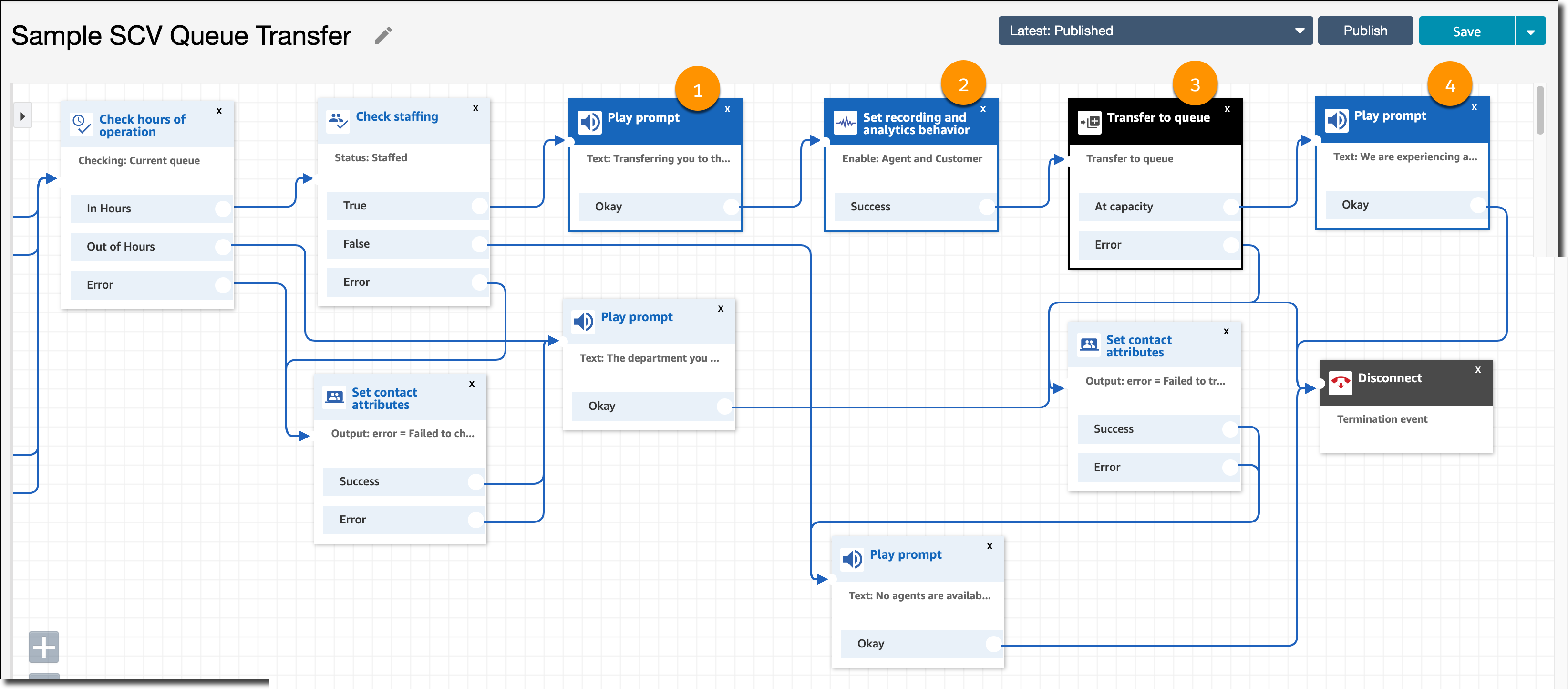The width and height of the screenshot is (1568, 689).
Task: Close the Check hours of operation block
Action: (x=219, y=111)
